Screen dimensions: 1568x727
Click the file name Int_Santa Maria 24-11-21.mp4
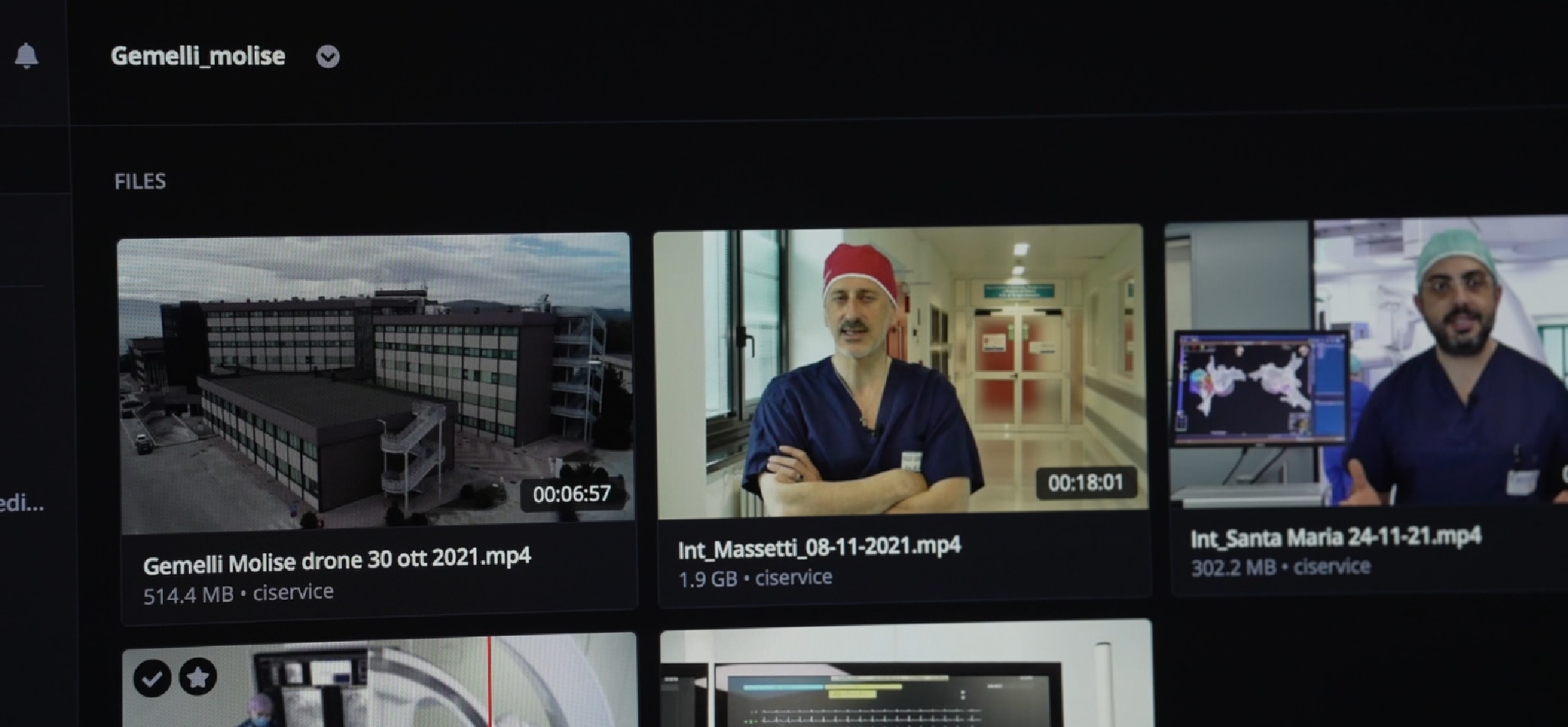(1335, 537)
